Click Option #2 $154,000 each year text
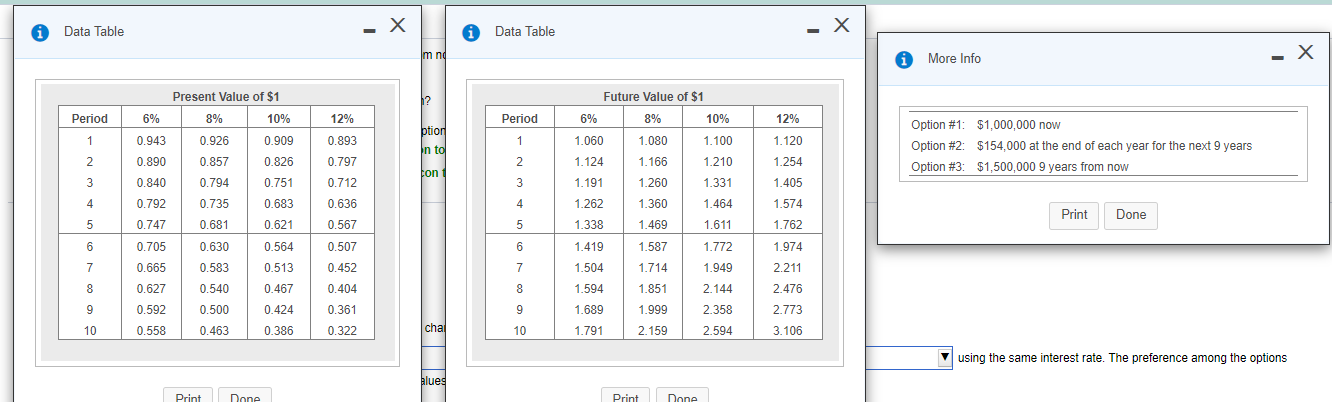Image resolution: width=1332 pixels, height=402 pixels. 1081,146
